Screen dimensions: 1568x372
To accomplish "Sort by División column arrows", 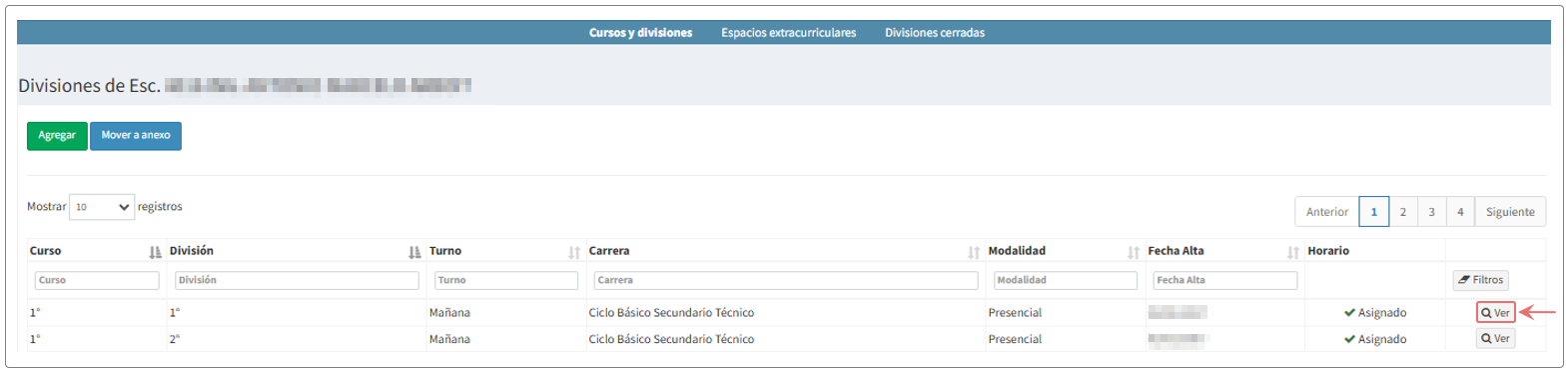I will [414, 252].
